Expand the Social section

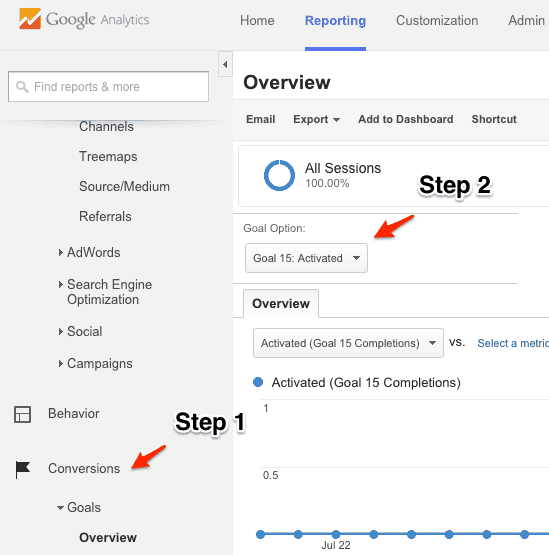point(81,331)
